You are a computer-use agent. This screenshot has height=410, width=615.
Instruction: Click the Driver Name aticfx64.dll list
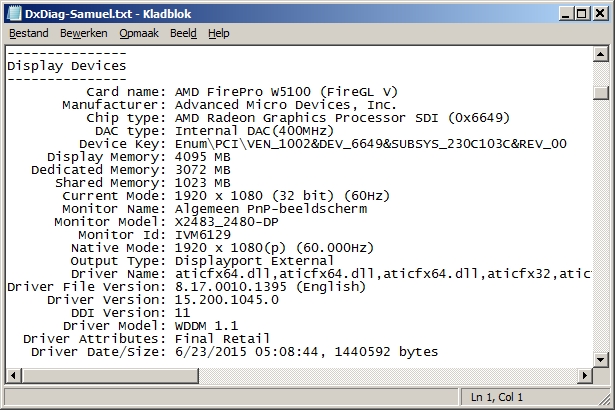[x=383, y=274]
